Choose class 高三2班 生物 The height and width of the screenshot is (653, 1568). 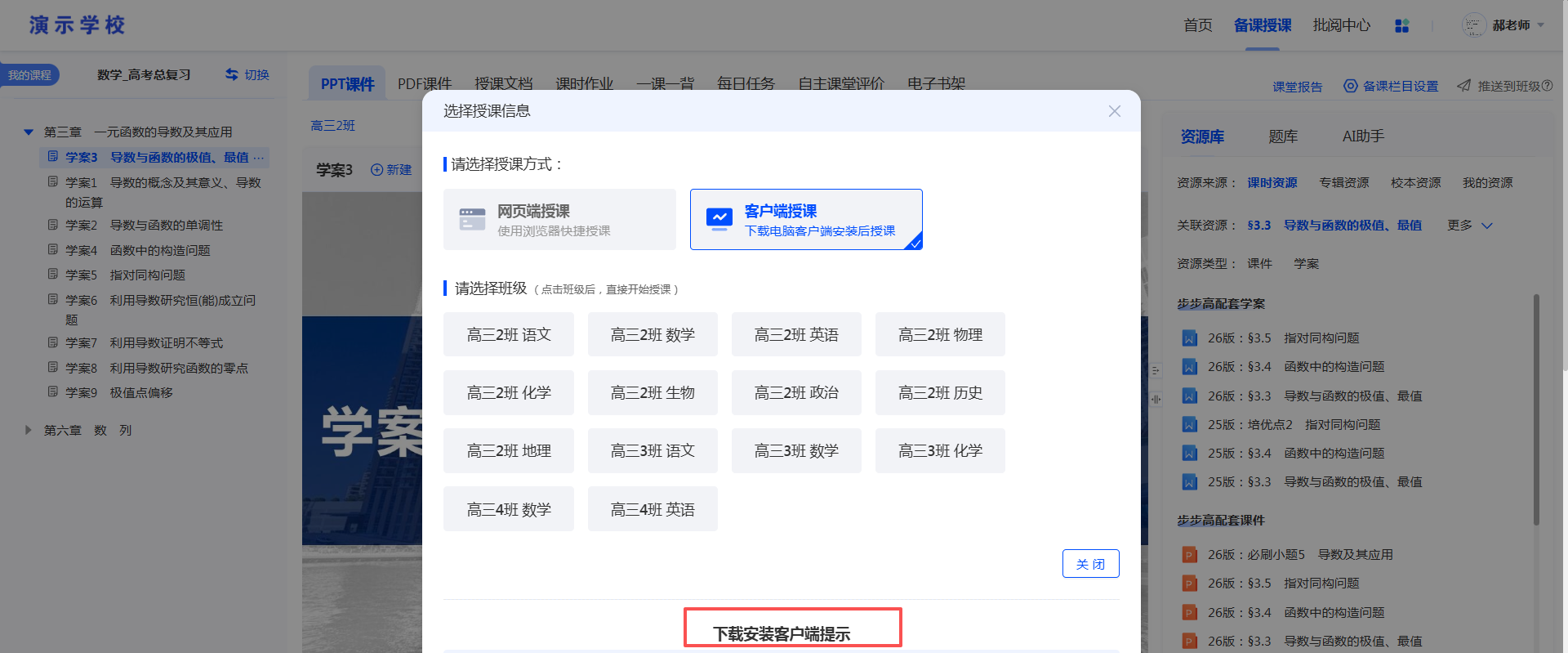(653, 392)
